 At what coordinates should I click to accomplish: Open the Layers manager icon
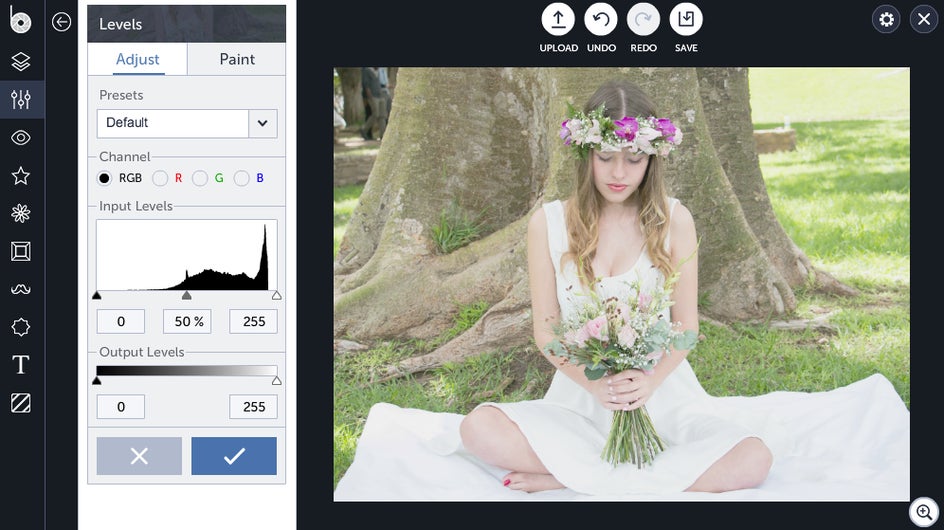pyautogui.click(x=20, y=61)
